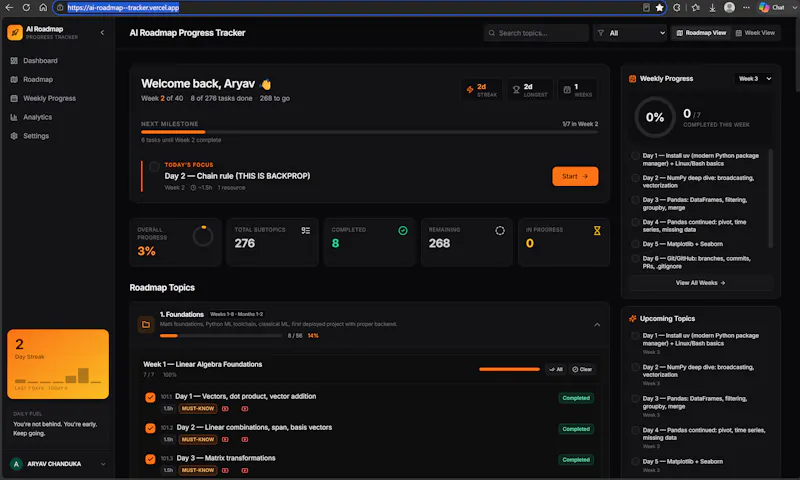Click Completed badge for Day 1 Vectors
Viewport: 800px width, 480px height.
tap(576, 398)
